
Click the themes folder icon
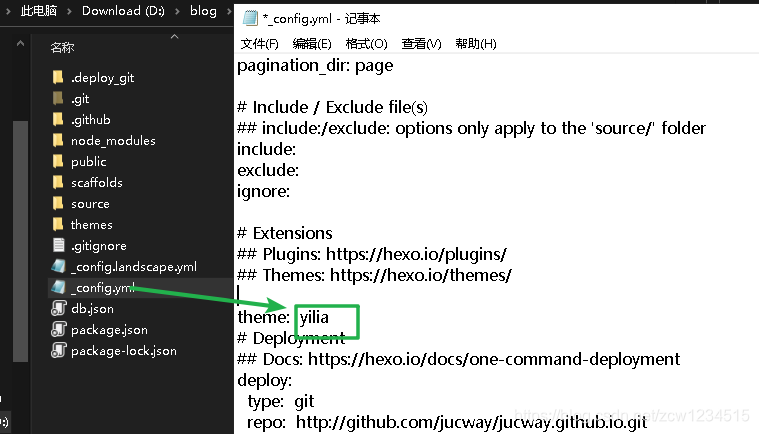tap(58, 224)
